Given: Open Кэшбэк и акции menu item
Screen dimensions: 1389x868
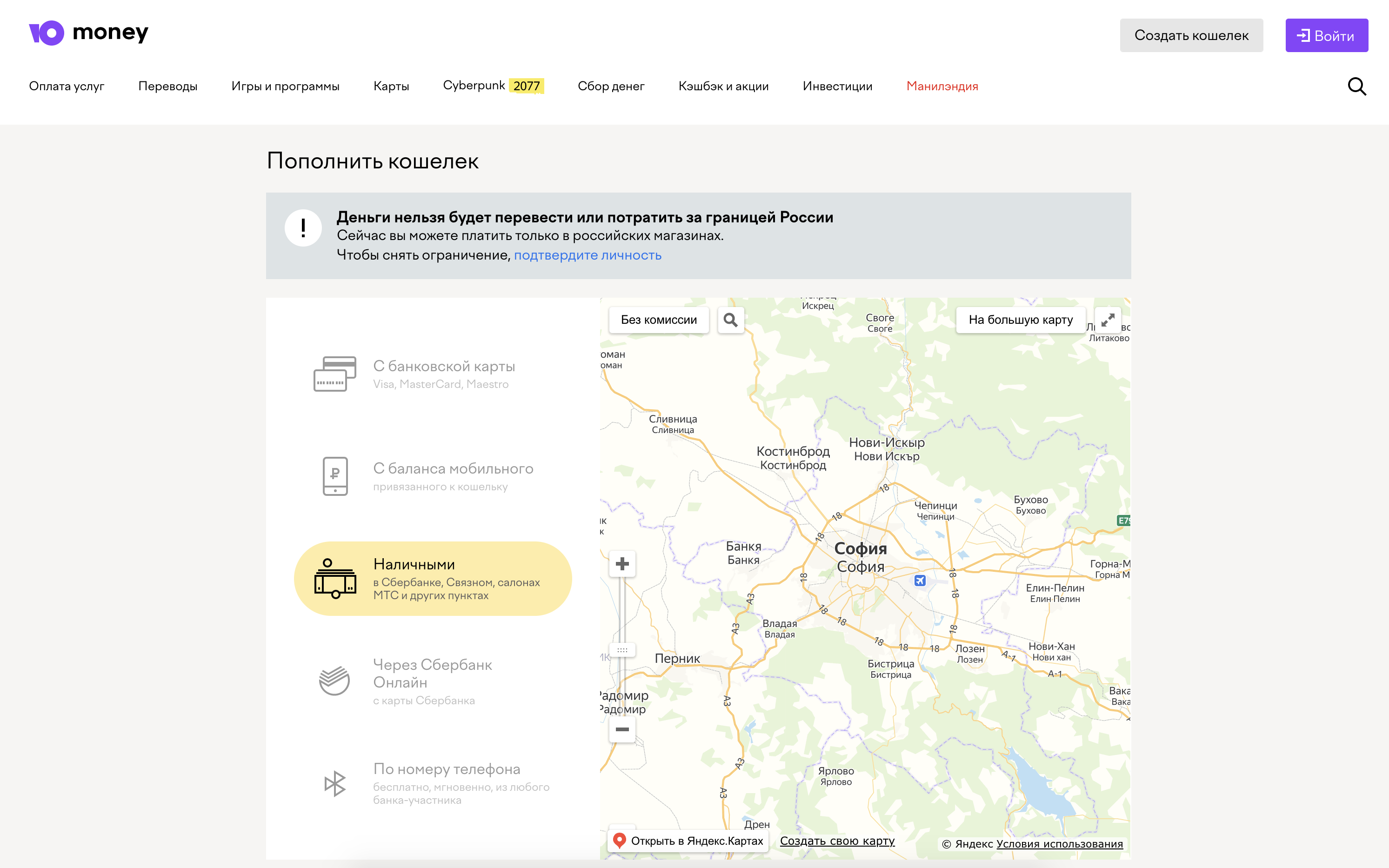Looking at the screenshot, I should click(x=723, y=86).
